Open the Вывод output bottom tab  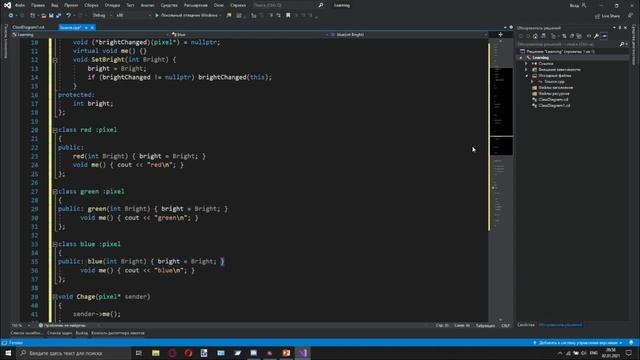(82, 333)
